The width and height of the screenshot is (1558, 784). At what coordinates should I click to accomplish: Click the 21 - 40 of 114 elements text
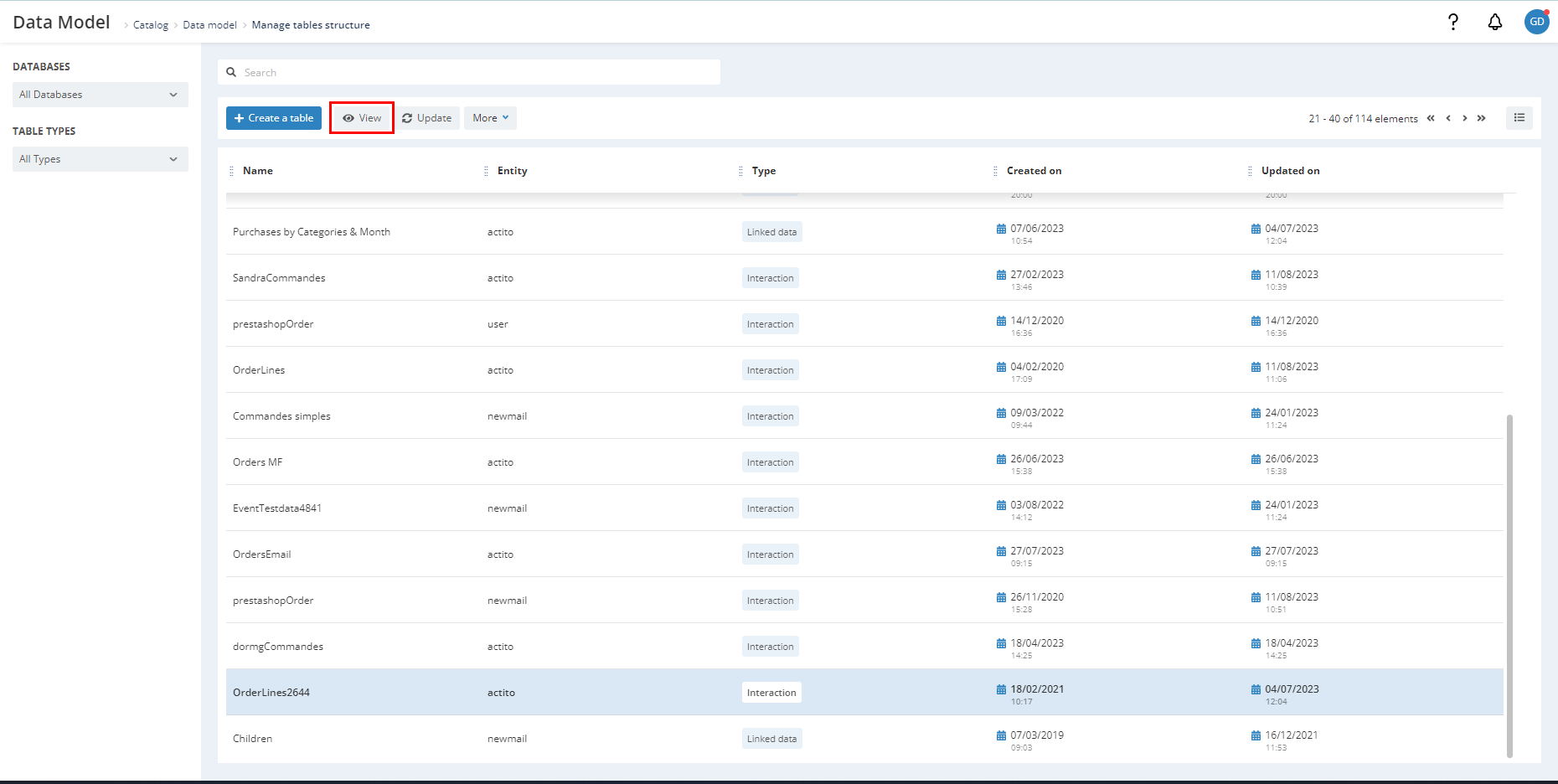click(x=1363, y=119)
